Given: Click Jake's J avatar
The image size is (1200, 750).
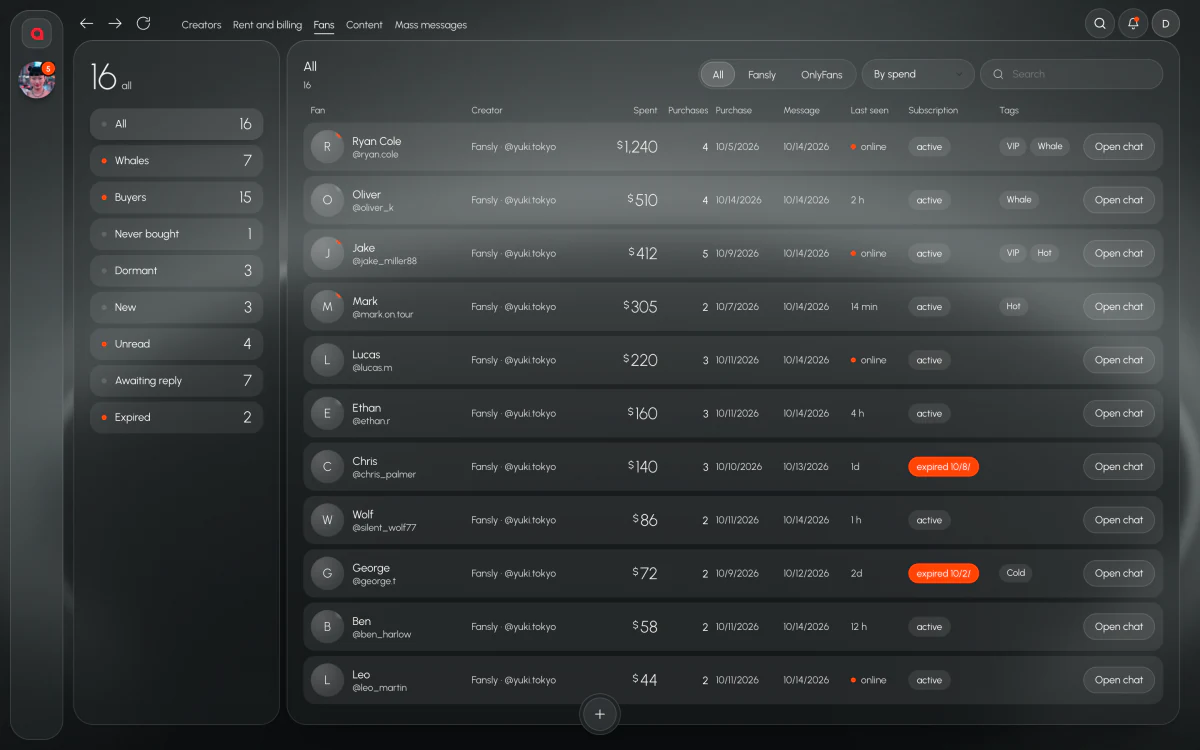Looking at the screenshot, I should tap(327, 253).
